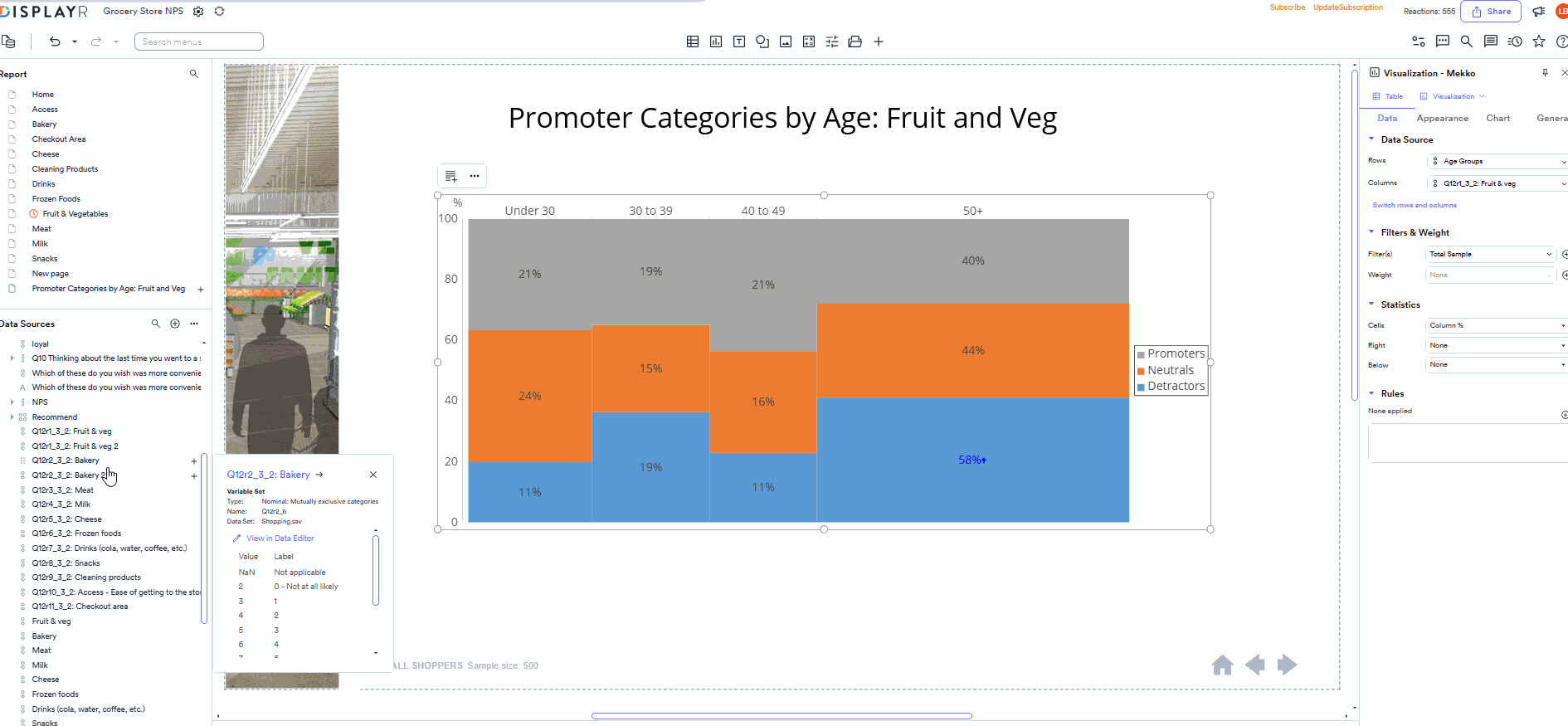This screenshot has width=1568, height=726.
Task: Switch to the Appearance tab
Action: (1442, 119)
